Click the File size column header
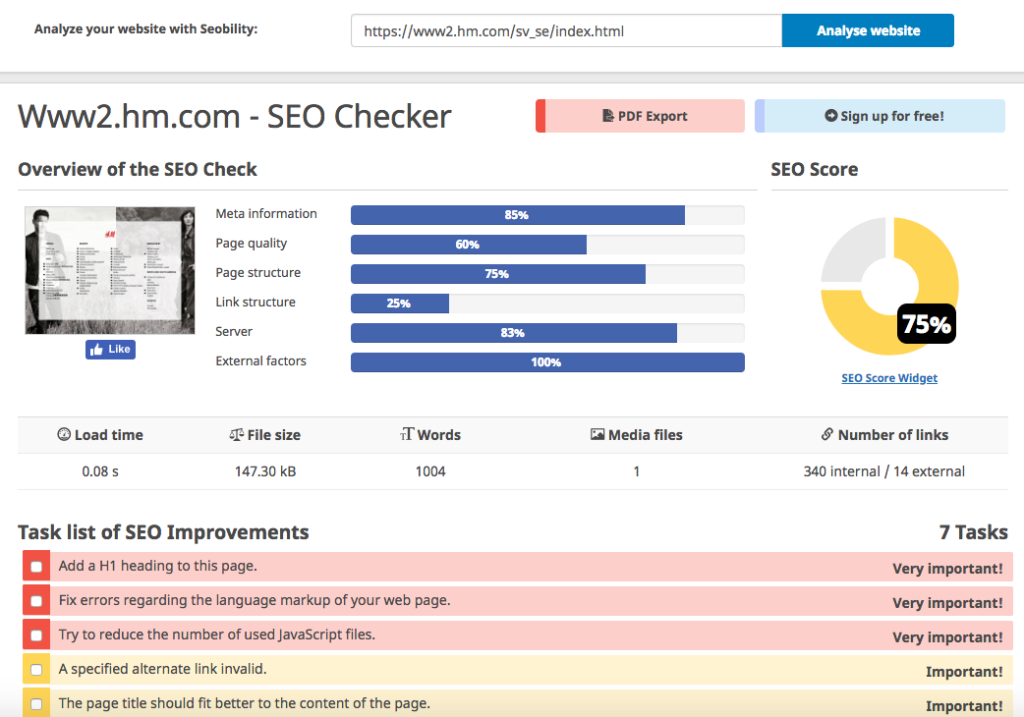The image size is (1024, 717). (265, 435)
